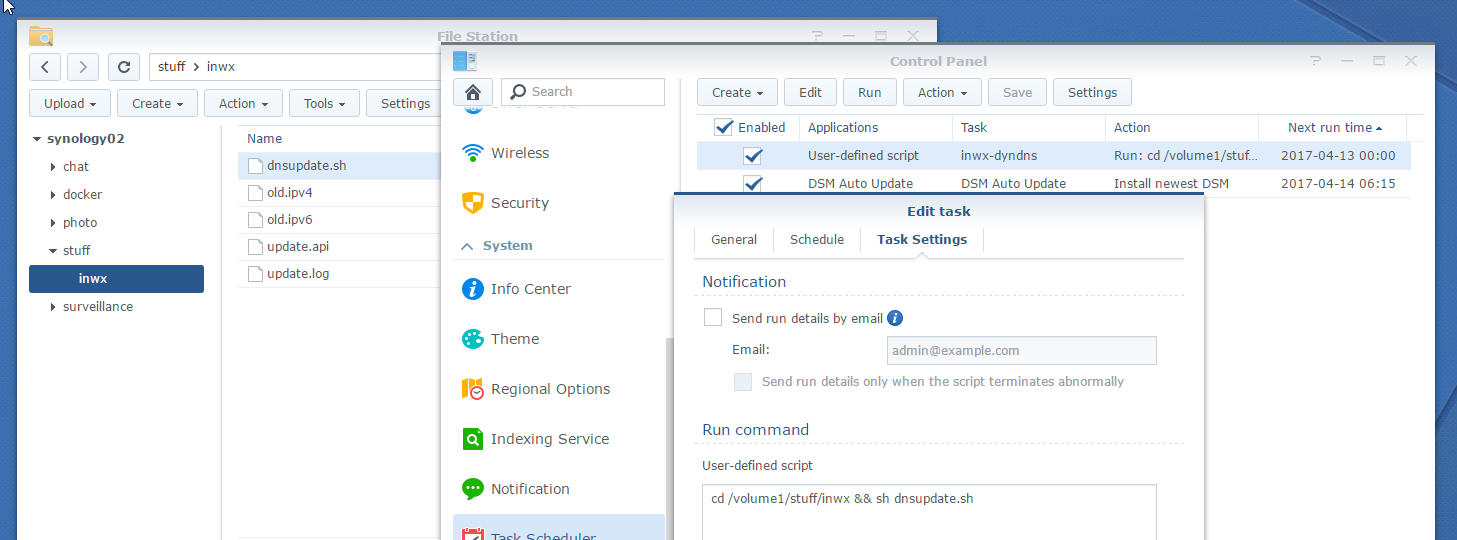This screenshot has height=540, width=1457.
Task: Enable Send run details by email
Action: pyautogui.click(x=713, y=318)
